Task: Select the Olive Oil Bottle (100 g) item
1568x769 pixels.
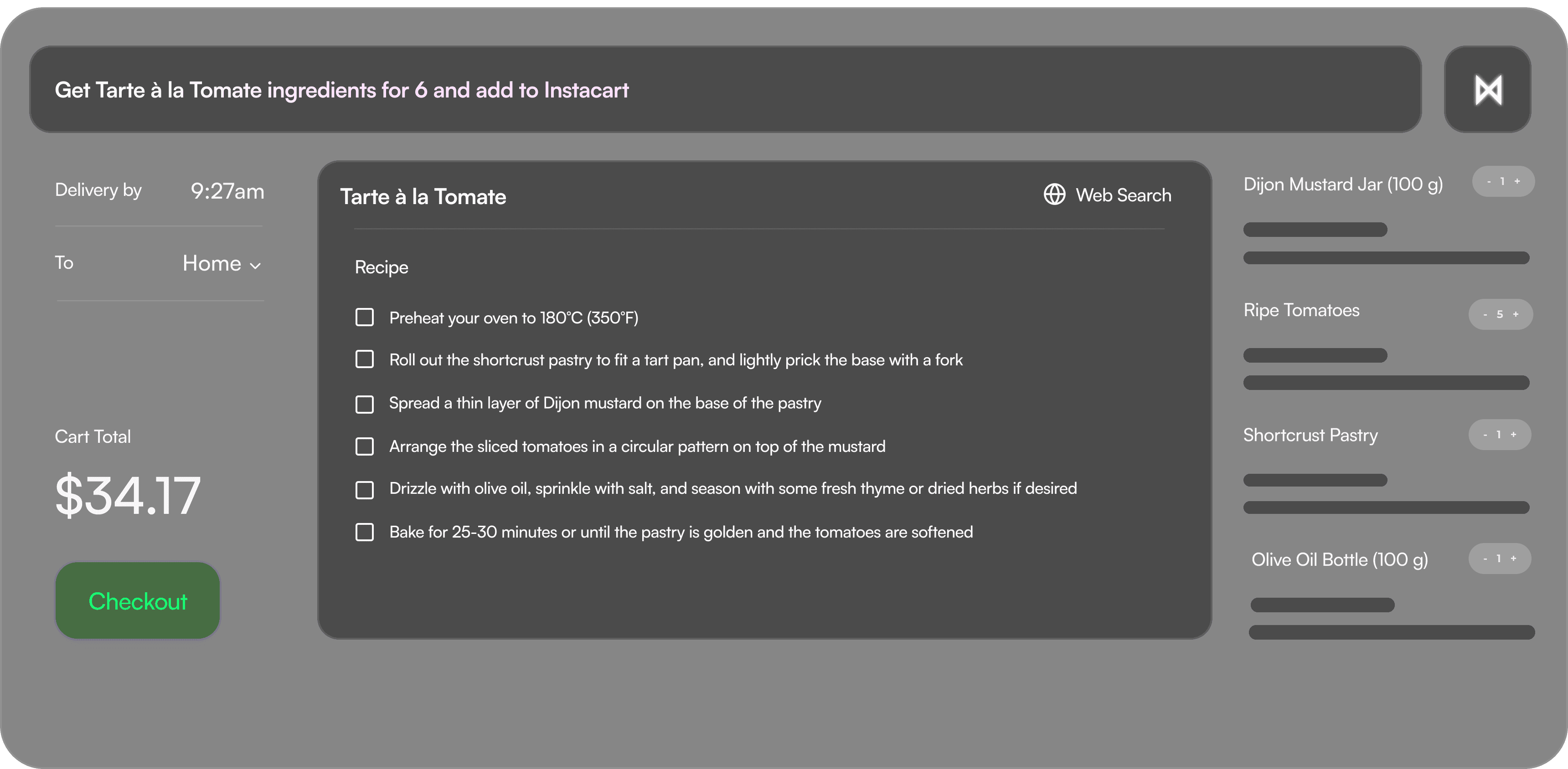Action: coord(1340,560)
